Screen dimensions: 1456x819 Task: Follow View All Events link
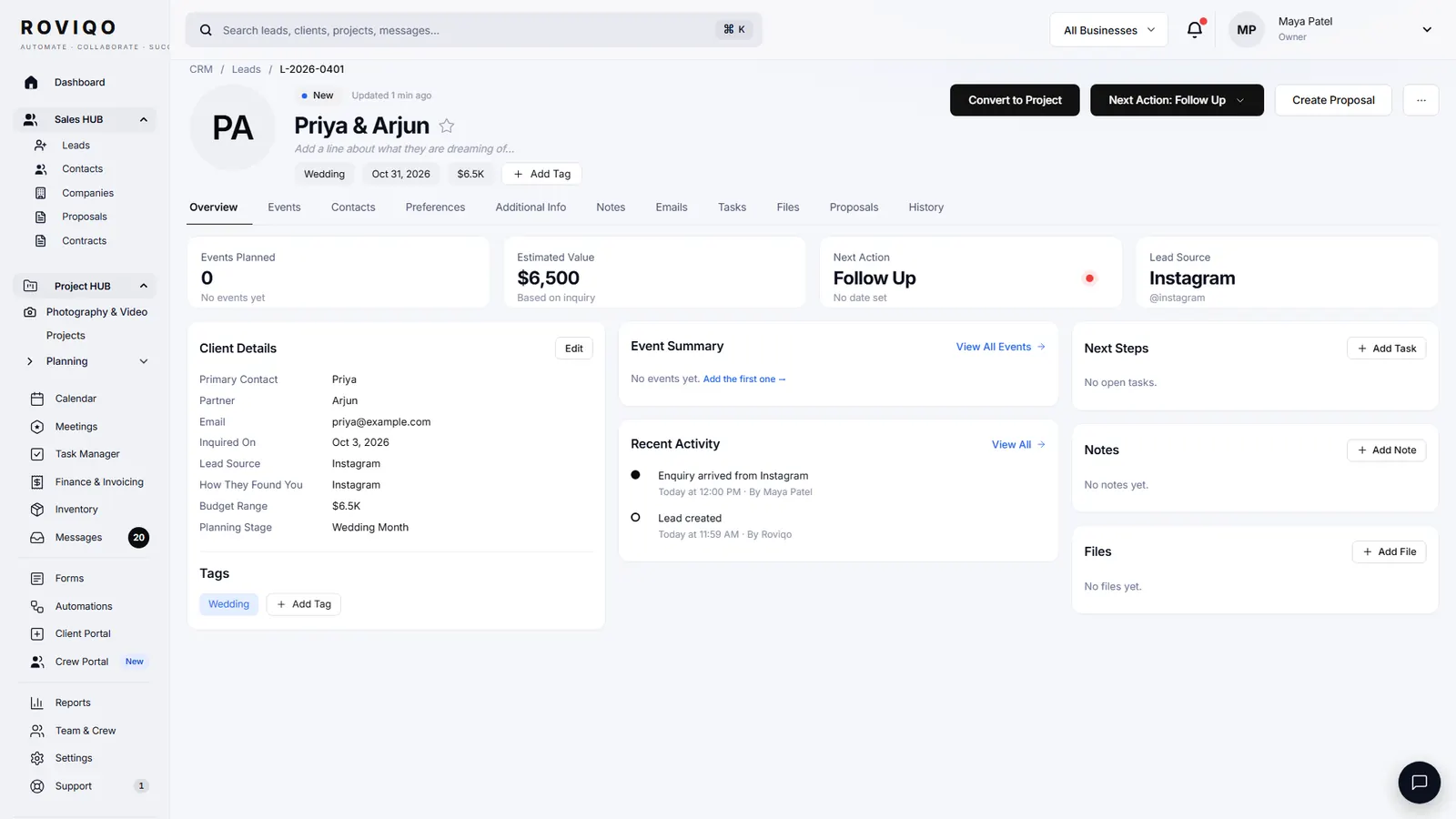pos(1000,347)
